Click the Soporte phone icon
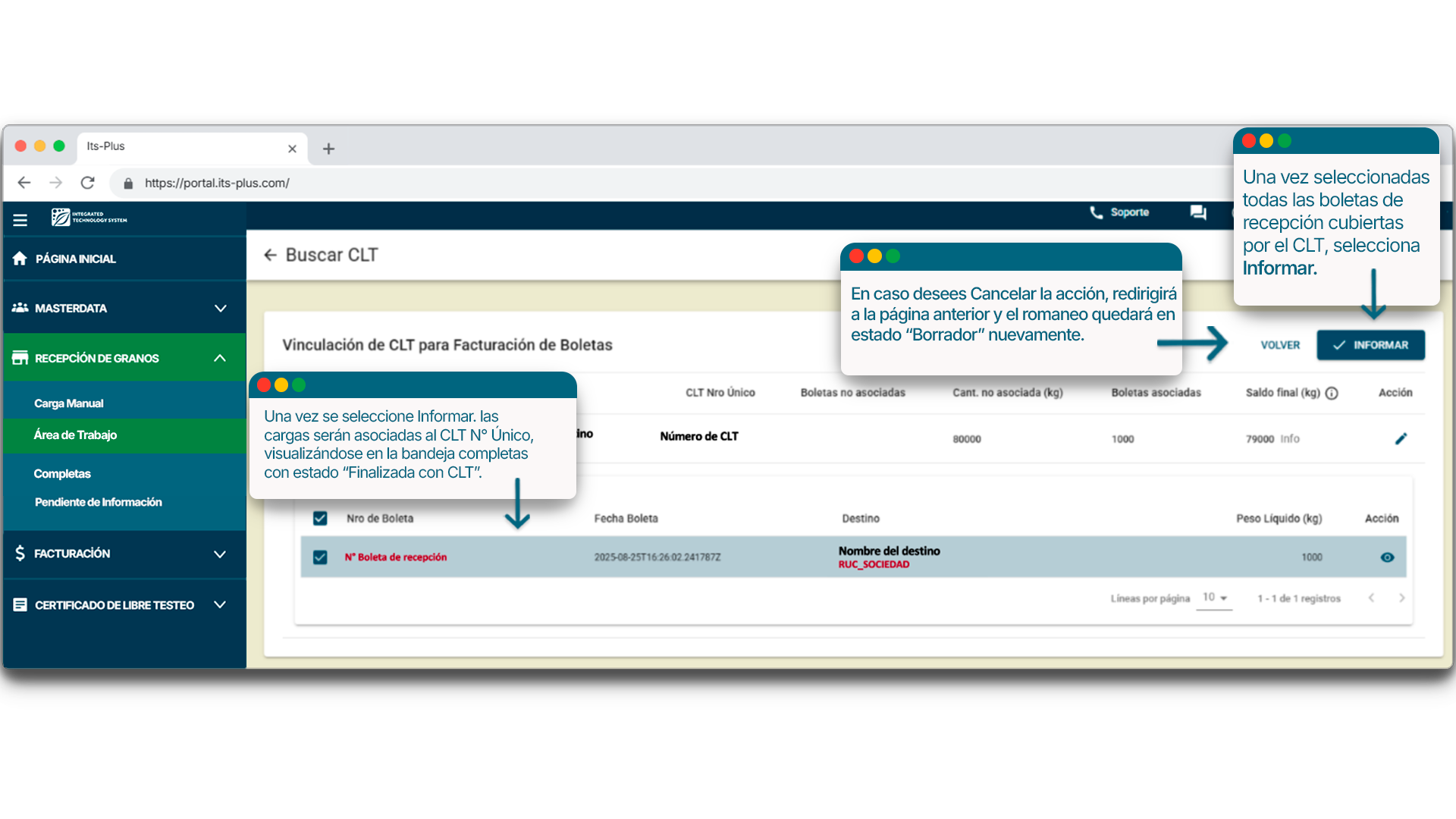 coord(1096,212)
